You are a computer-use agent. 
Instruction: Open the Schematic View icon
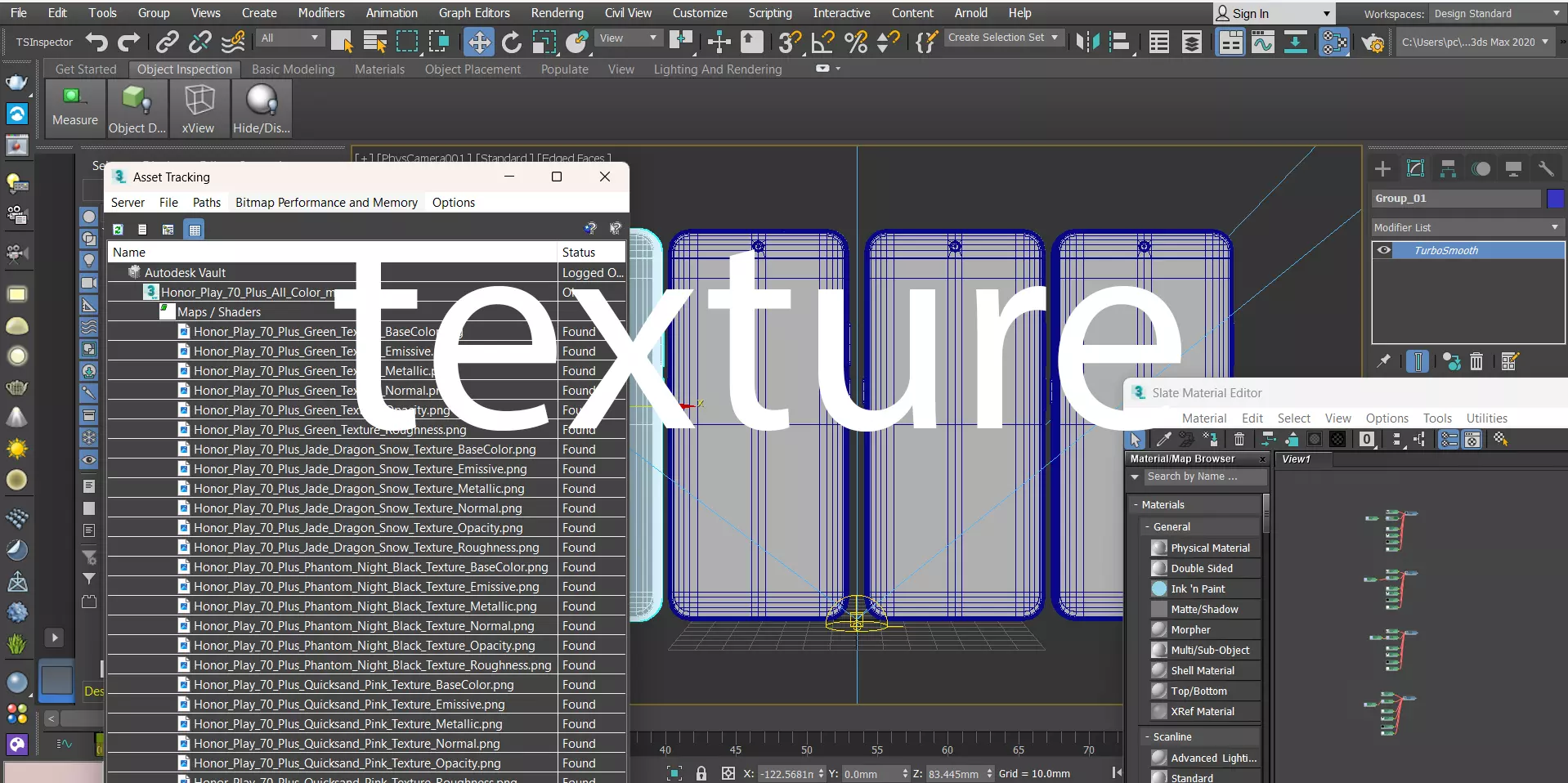(x=1296, y=42)
